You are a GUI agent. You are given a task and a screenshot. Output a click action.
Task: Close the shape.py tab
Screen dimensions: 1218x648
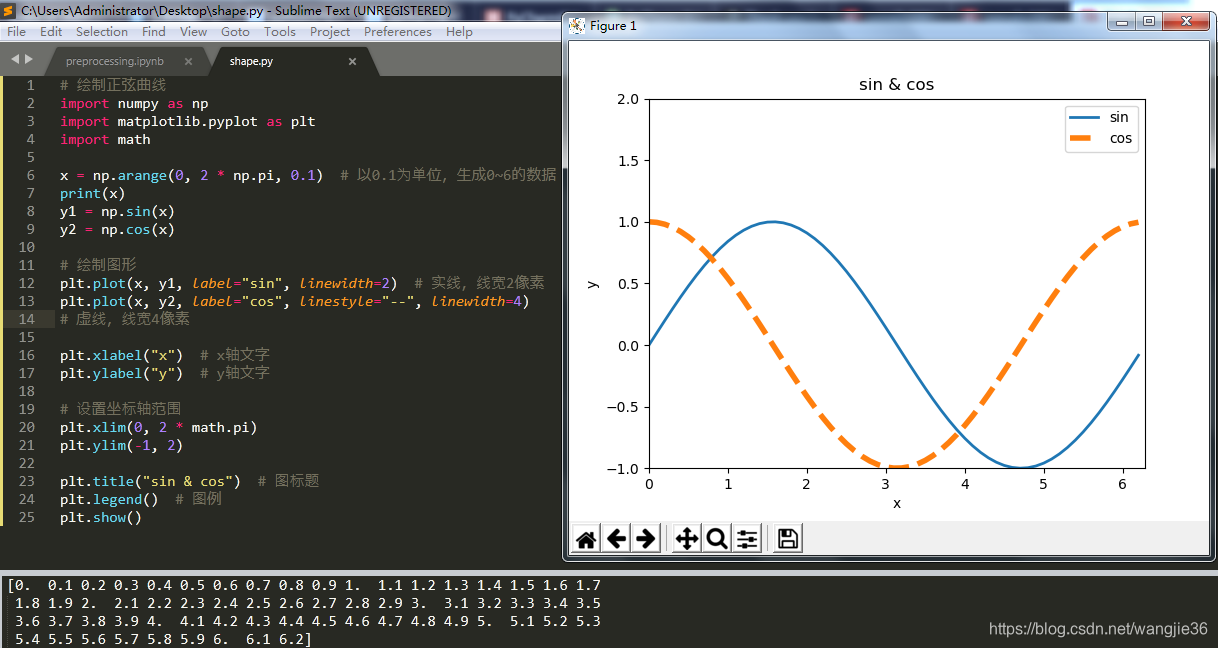(352, 61)
